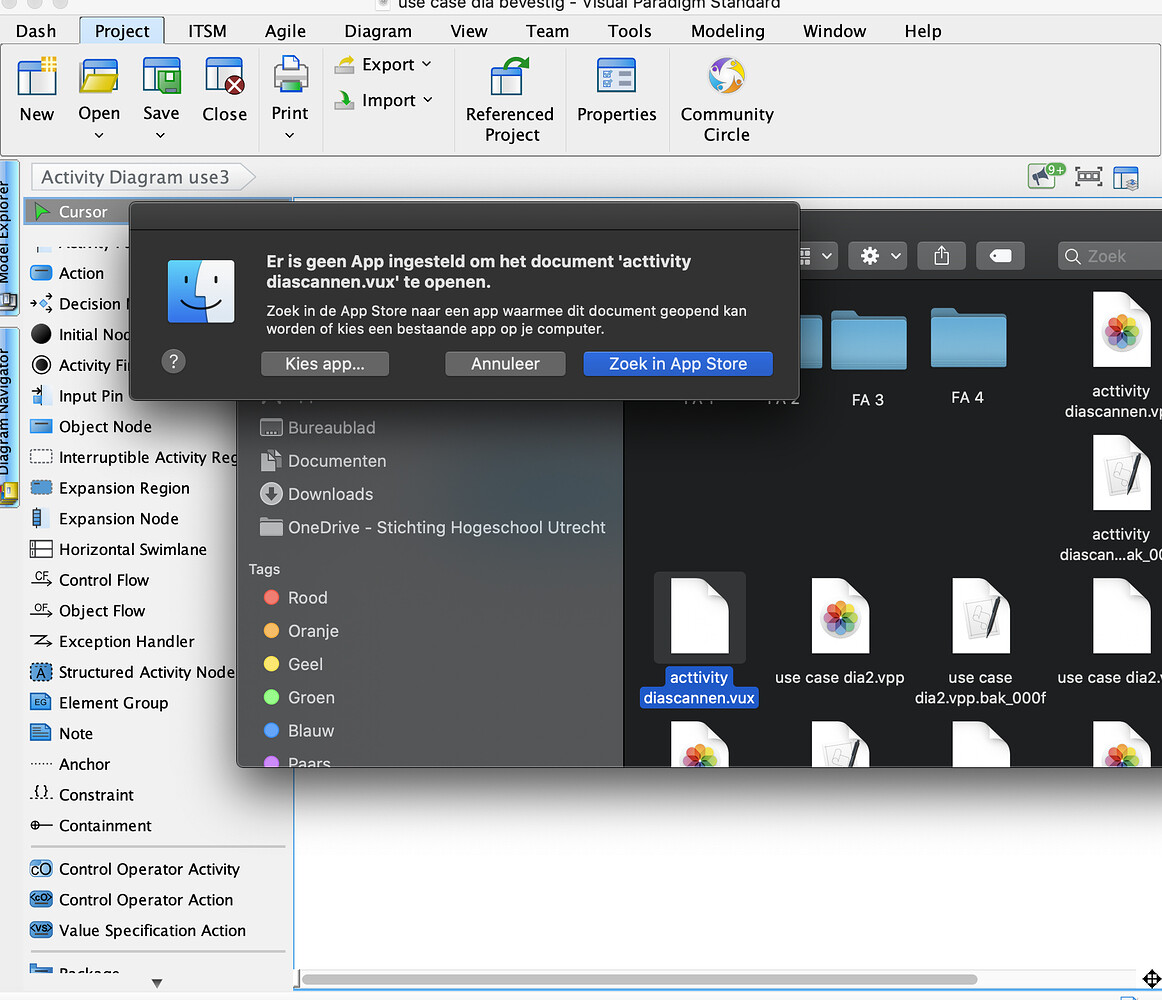Click Zoek in App Store button
1162x1000 pixels.
(678, 364)
